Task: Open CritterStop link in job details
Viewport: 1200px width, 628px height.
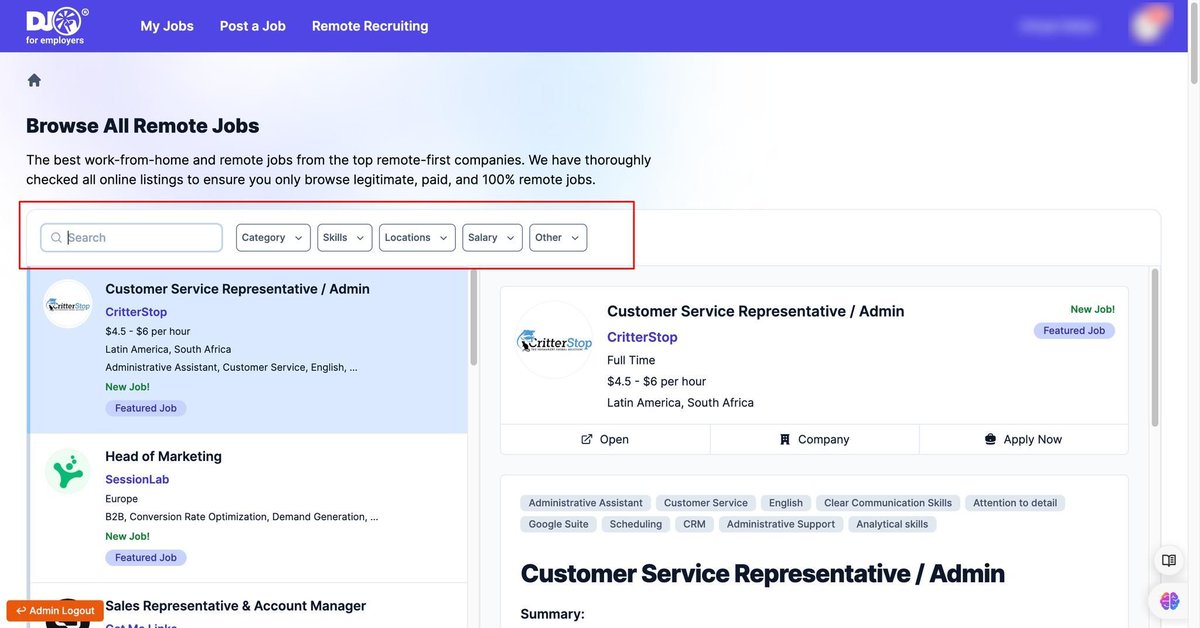Action: tap(642, 337)
